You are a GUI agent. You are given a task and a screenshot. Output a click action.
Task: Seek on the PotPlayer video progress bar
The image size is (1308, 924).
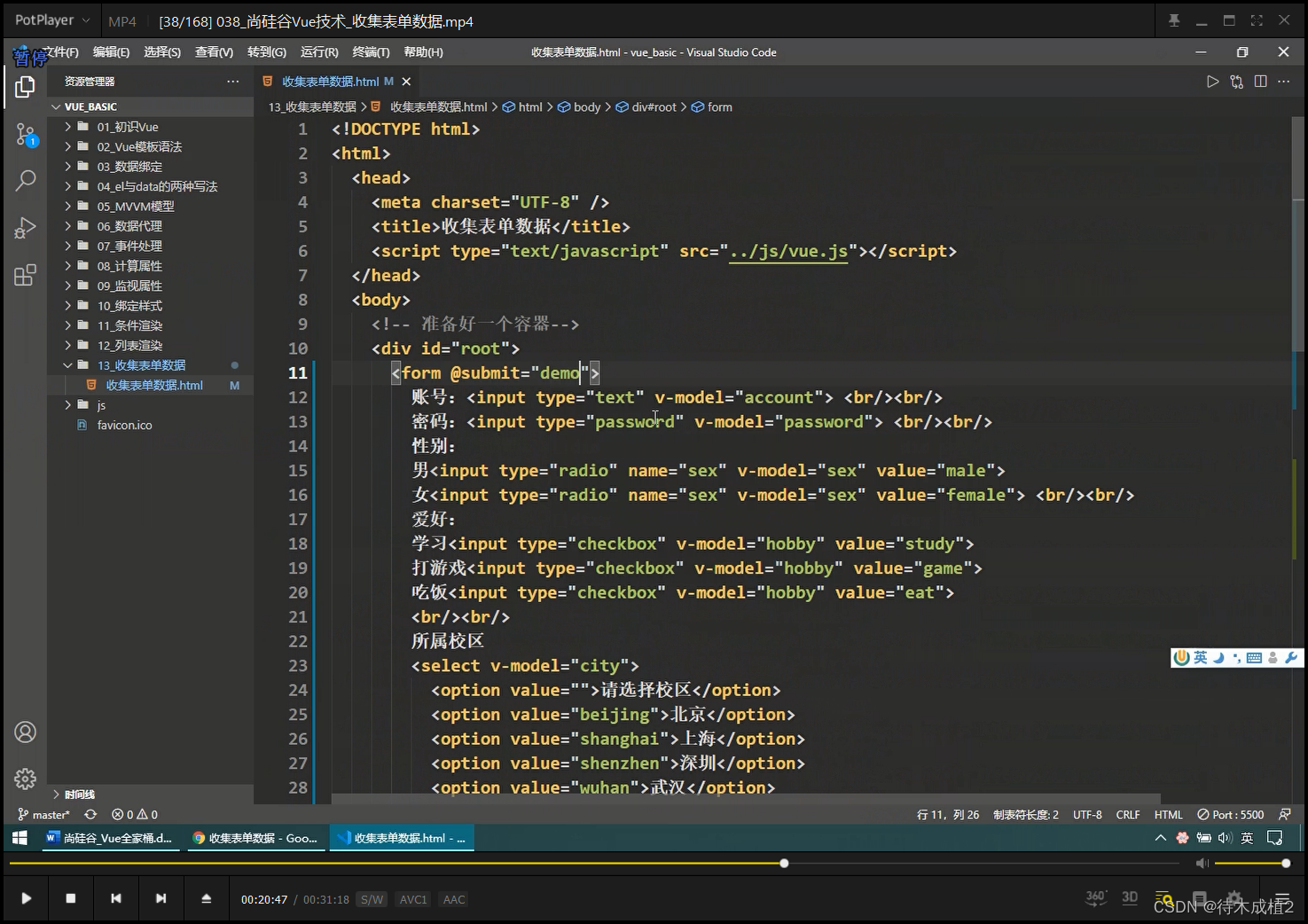tap(594, 863)
